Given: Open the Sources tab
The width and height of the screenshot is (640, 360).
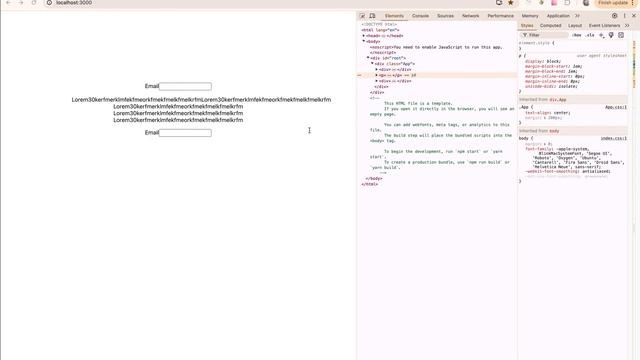Looking at the screenshot, I should (445, 16).
